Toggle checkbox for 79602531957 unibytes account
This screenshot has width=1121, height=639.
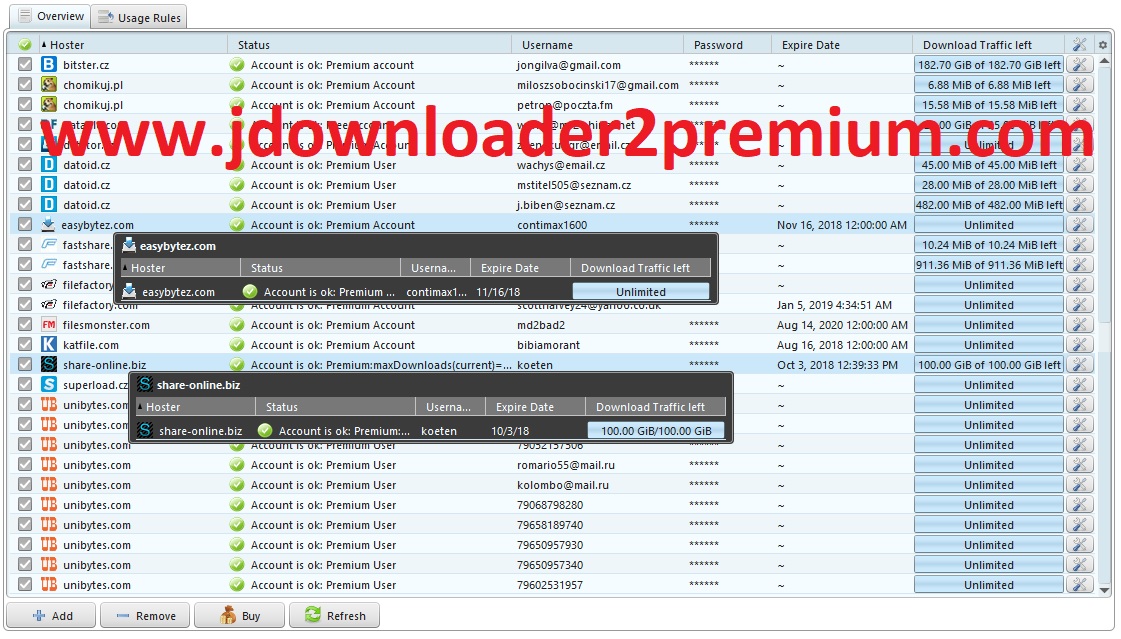[25, 585]
